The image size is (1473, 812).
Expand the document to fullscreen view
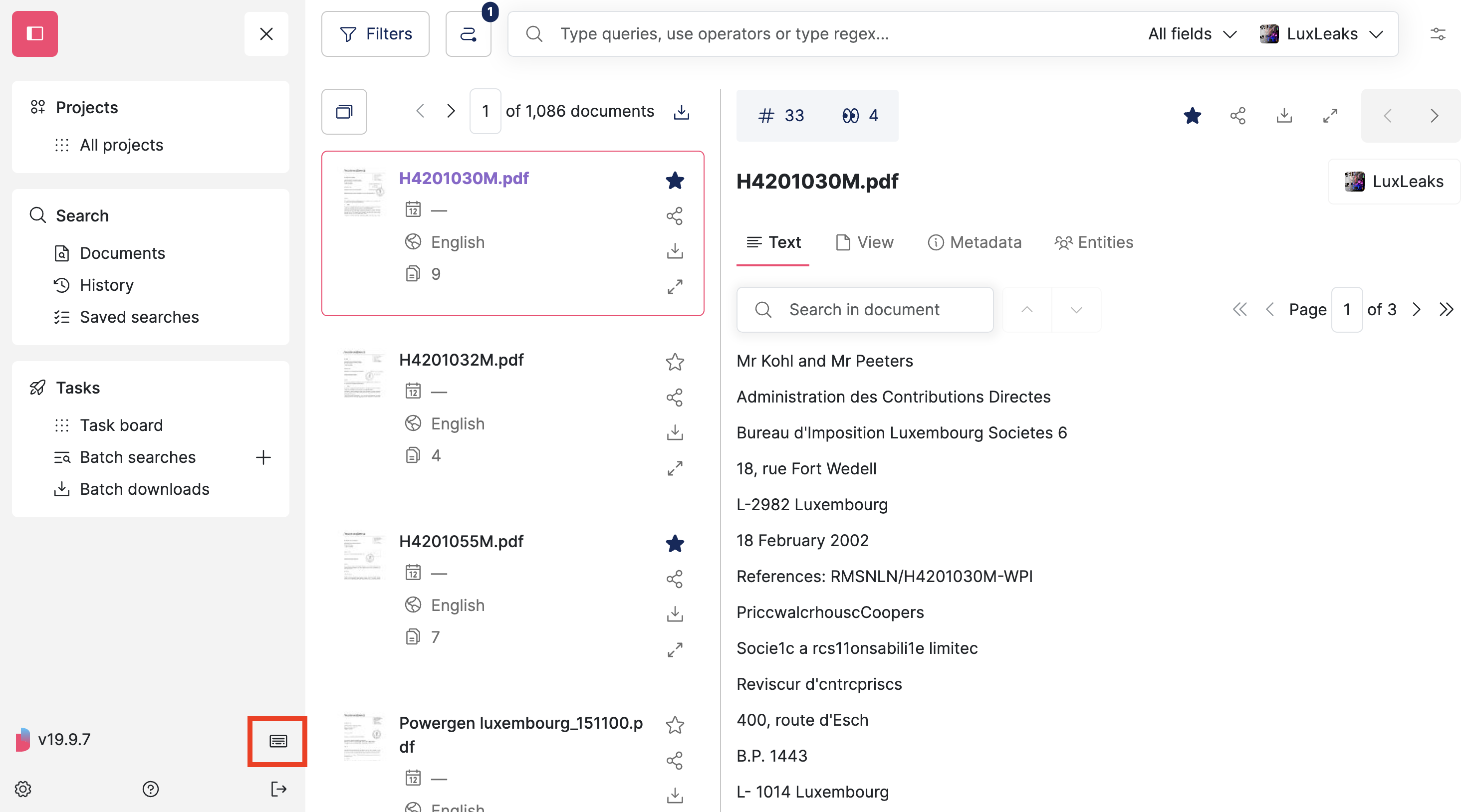click(x=1330, y=115)
